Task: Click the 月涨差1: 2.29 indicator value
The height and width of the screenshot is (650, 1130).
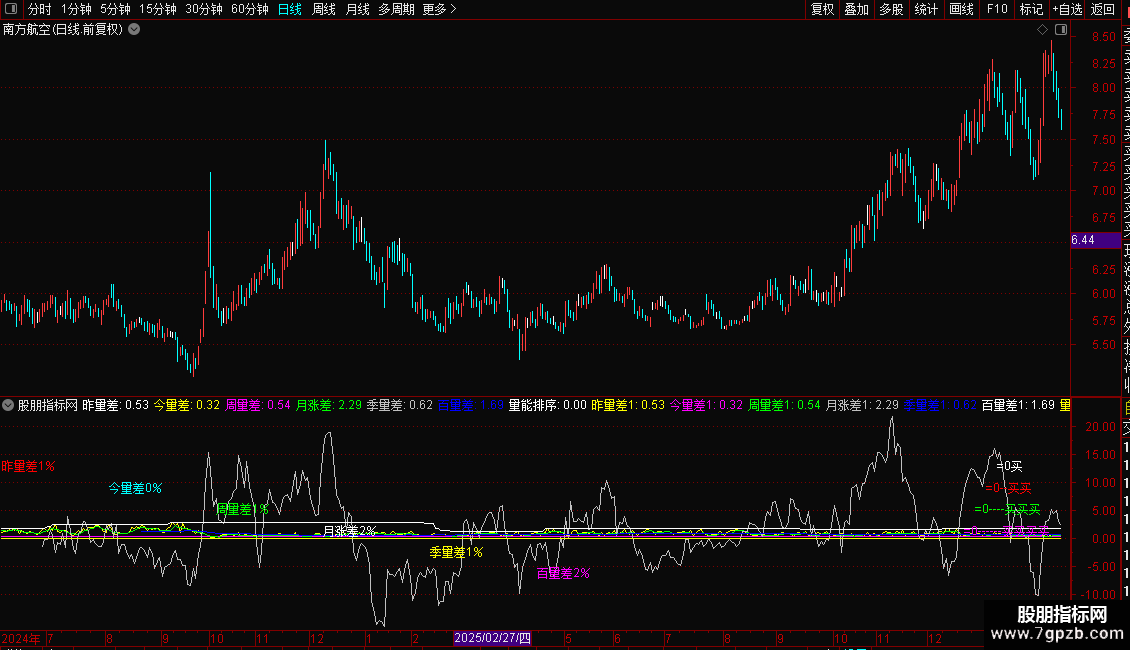Action: tap(862, 405)
